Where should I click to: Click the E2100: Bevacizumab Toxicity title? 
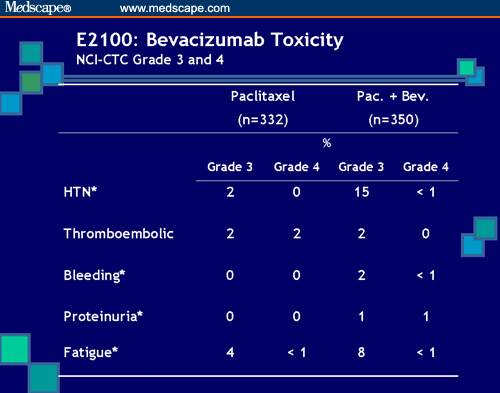(x=210, y=40)
